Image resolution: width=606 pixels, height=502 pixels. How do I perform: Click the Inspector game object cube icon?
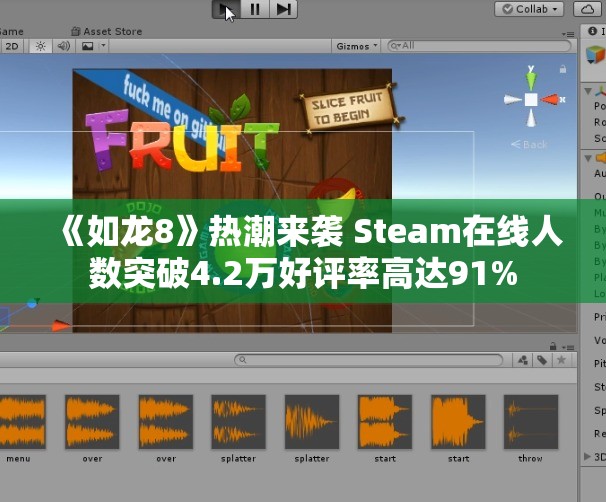[596, 55]
